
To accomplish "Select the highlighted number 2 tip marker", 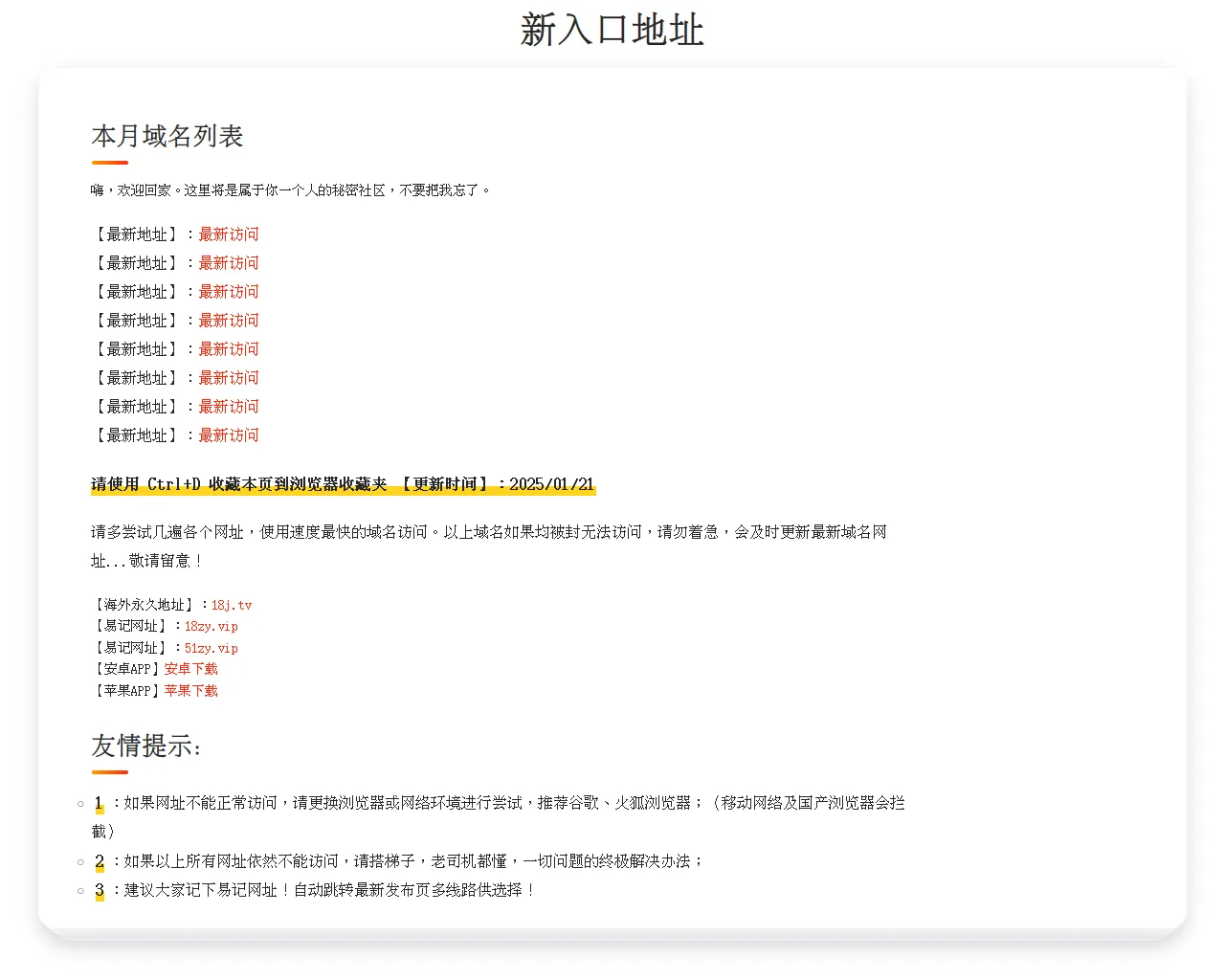I will pos(100,861).
